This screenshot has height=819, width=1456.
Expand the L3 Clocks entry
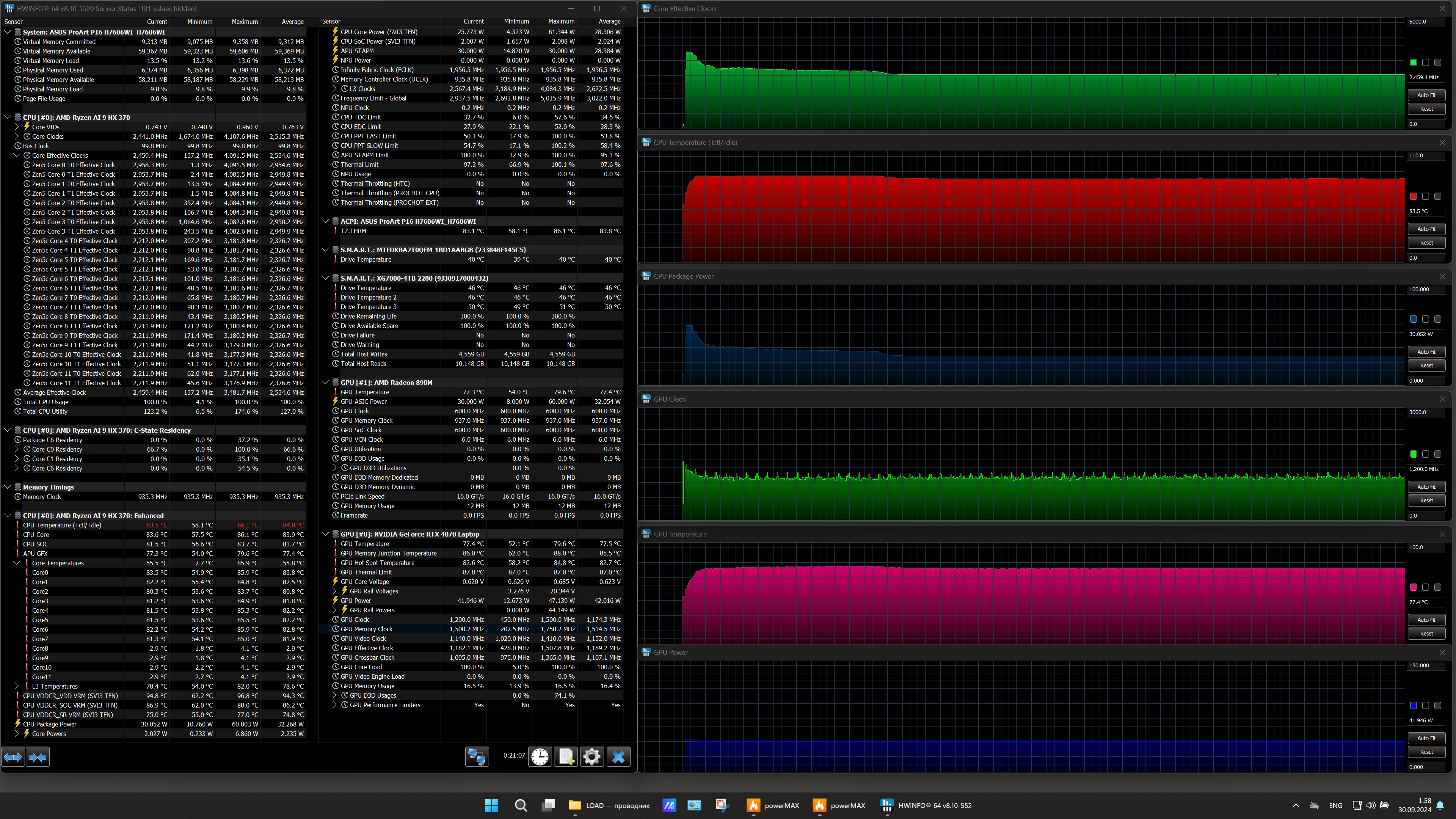(334, 89)
